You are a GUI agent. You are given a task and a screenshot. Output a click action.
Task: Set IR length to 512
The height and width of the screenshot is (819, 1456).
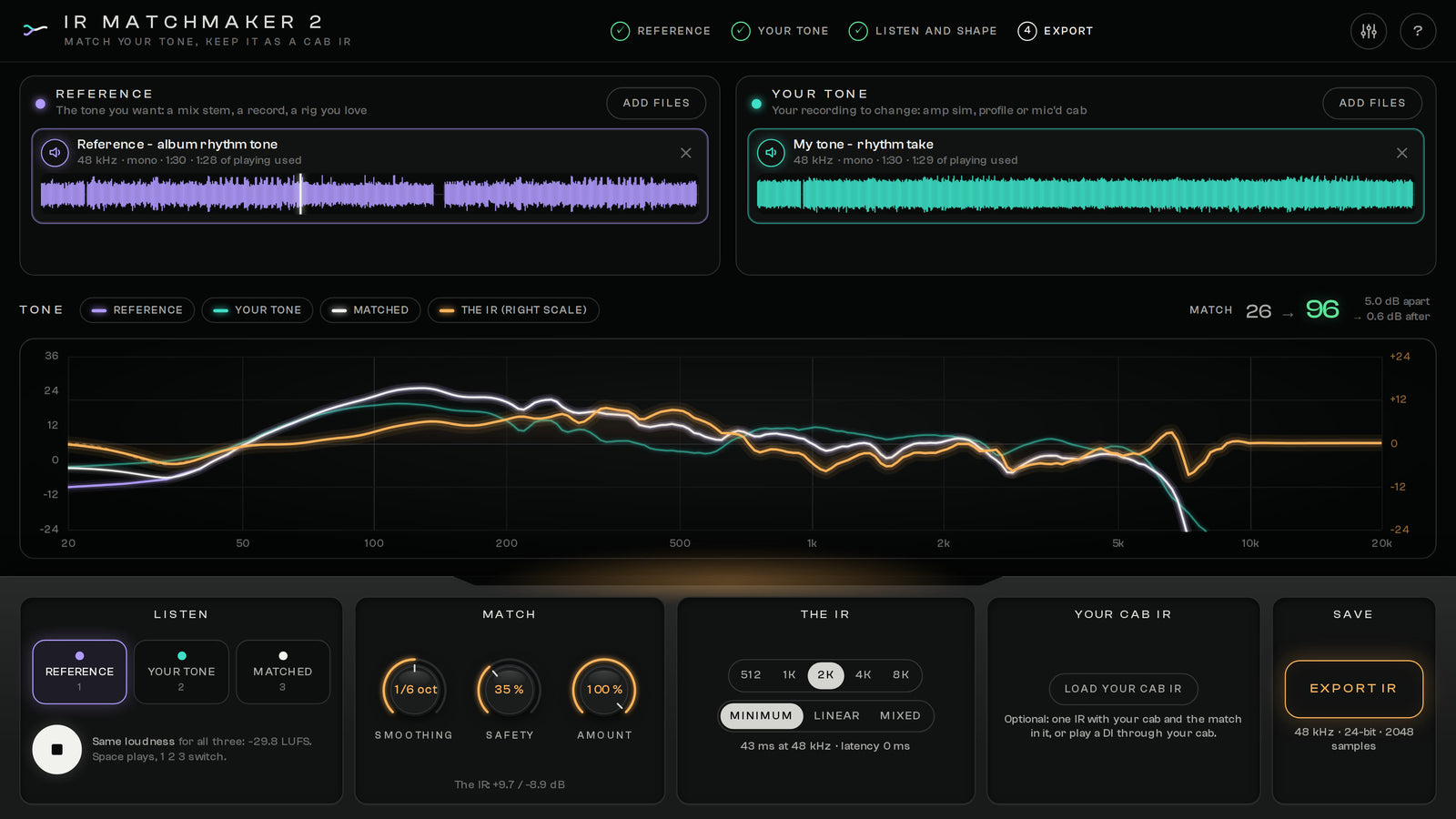(751, 674)
